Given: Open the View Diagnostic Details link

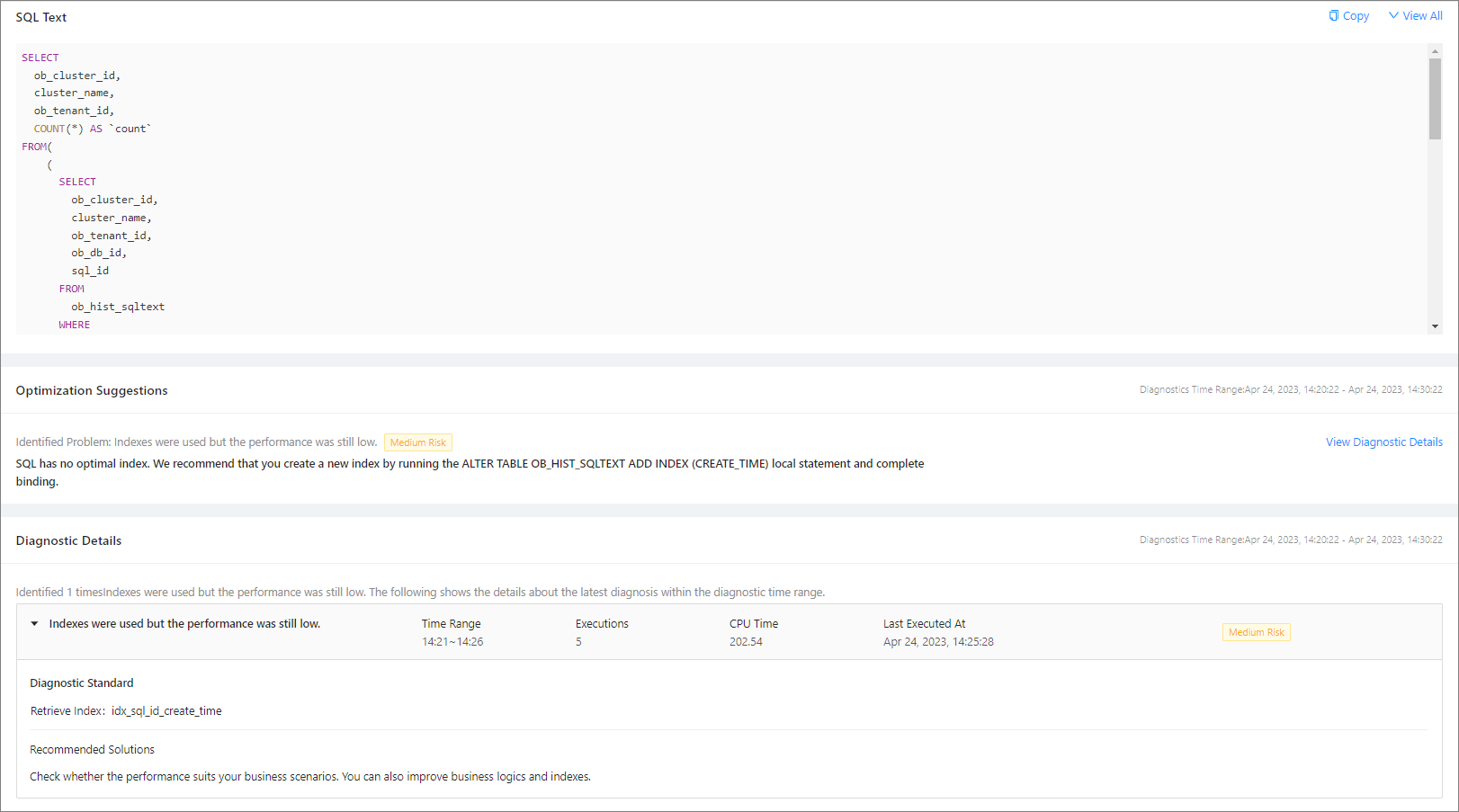Looking at the screenshot, I should 1383,442.
